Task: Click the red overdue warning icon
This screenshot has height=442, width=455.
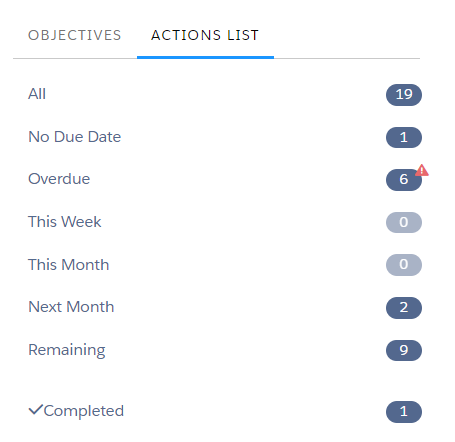Action: [x=422, y=170]
